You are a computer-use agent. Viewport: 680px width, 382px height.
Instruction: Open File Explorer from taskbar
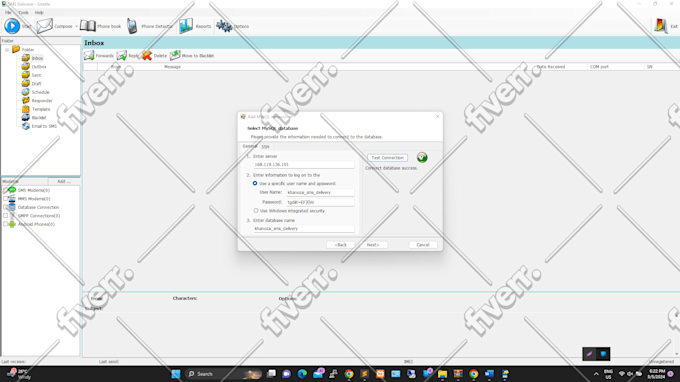pos(442,374)
